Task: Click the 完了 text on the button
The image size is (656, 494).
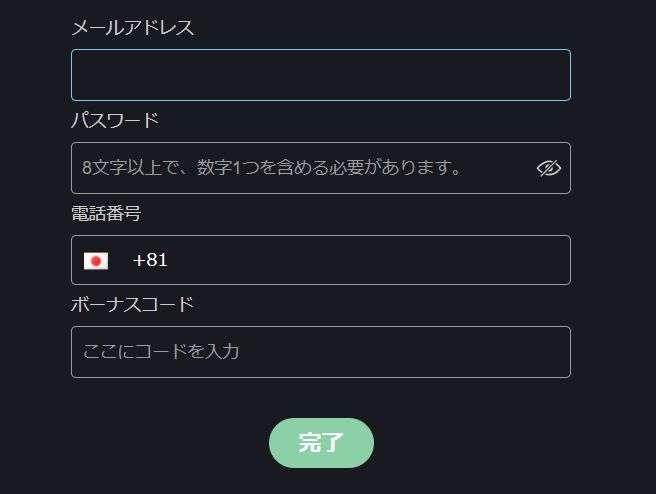Action: point(321,443)
